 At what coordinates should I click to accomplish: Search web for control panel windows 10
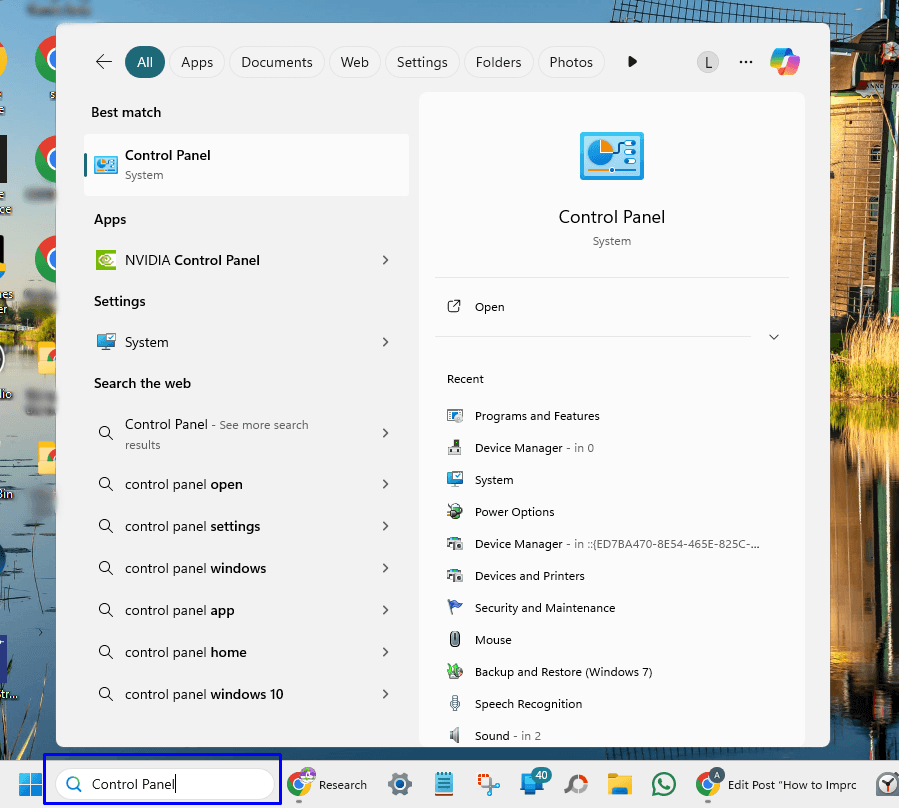[x=247, y=694]
